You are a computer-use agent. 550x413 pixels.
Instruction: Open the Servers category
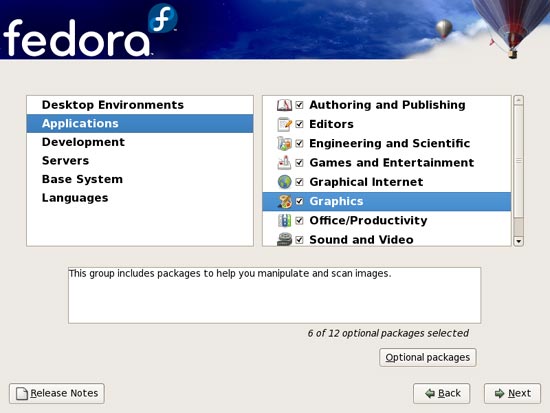pos(140,161)
